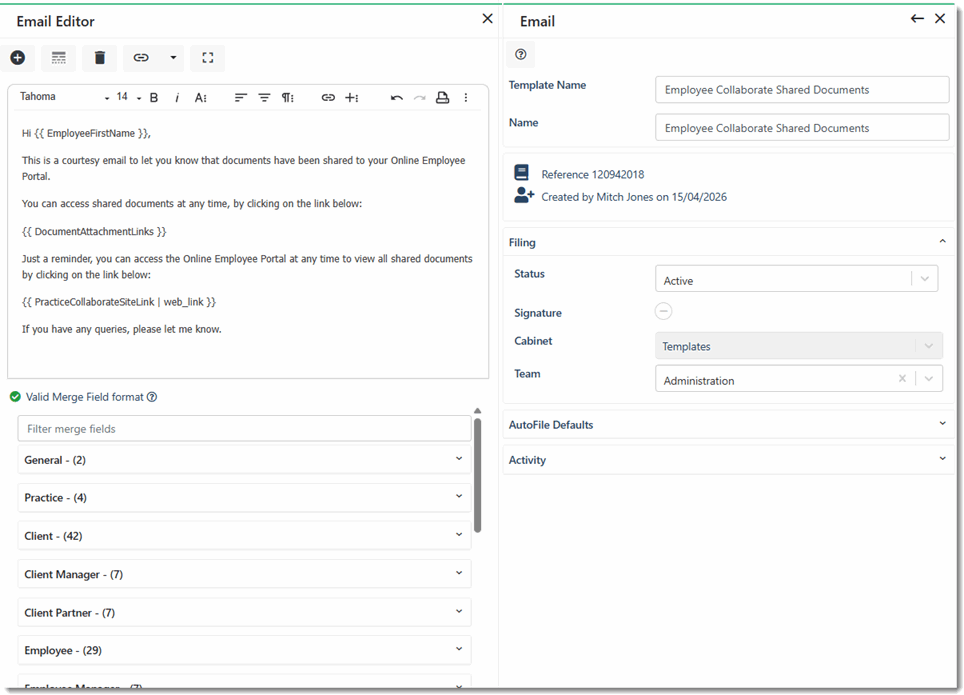The height and width of the screenshot is (695, 964).
Task: Click the print icon
Action: click(x=442, y=98)
